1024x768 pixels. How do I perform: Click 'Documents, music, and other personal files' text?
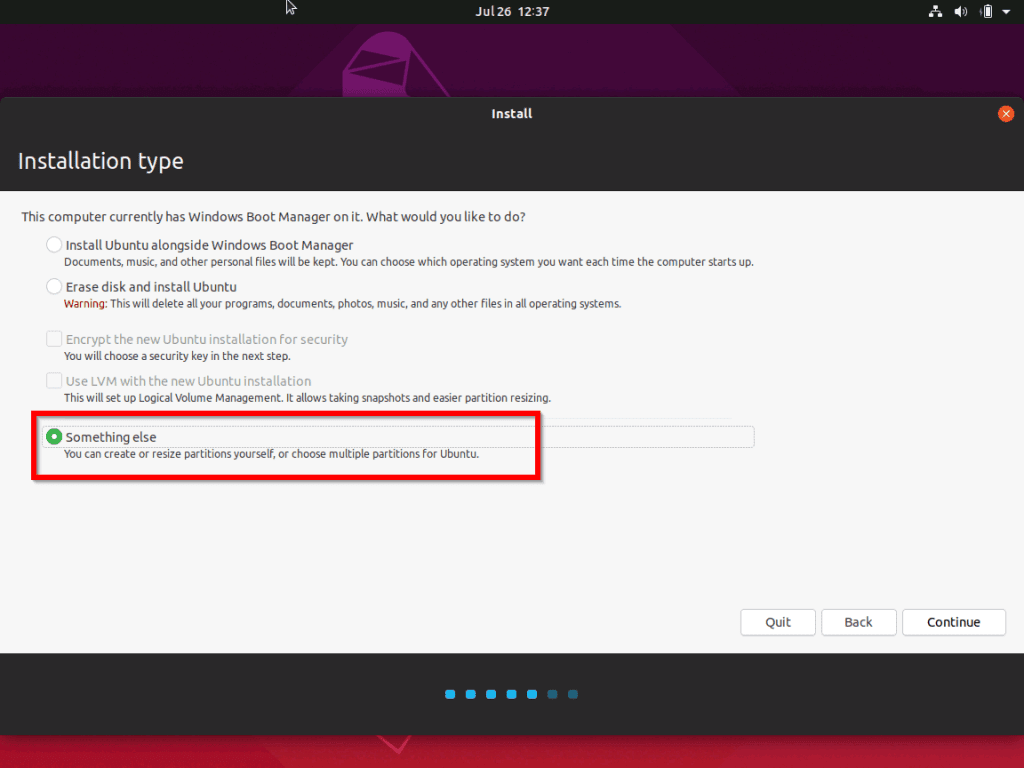tap(408, 263)
